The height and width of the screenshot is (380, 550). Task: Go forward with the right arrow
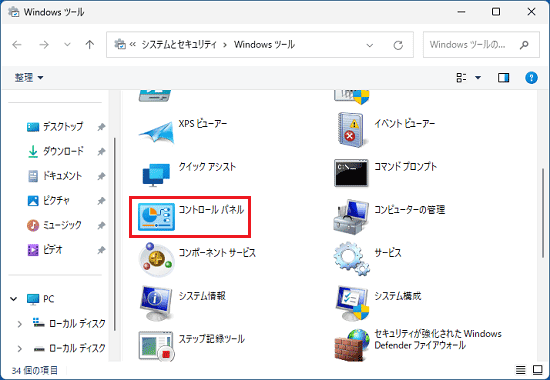tap(44, 45)
